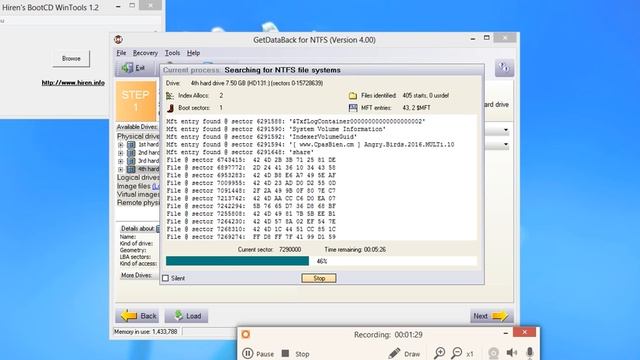Screen dimensions: 640x360
Task: Click Next to proceed
Action: point(492,316)
